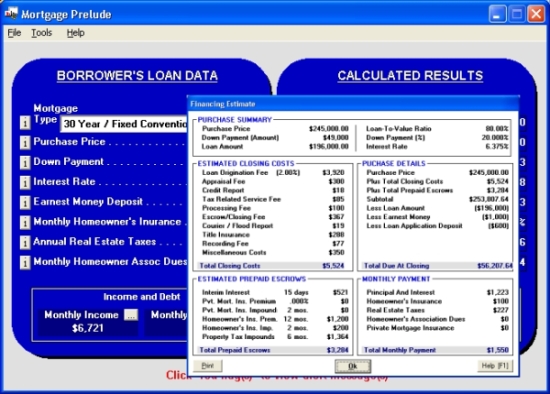The width and height of the screenshot is (550, 394).
Task: Click the info icon beside Purchase Price
Action: tap(25, 143)
